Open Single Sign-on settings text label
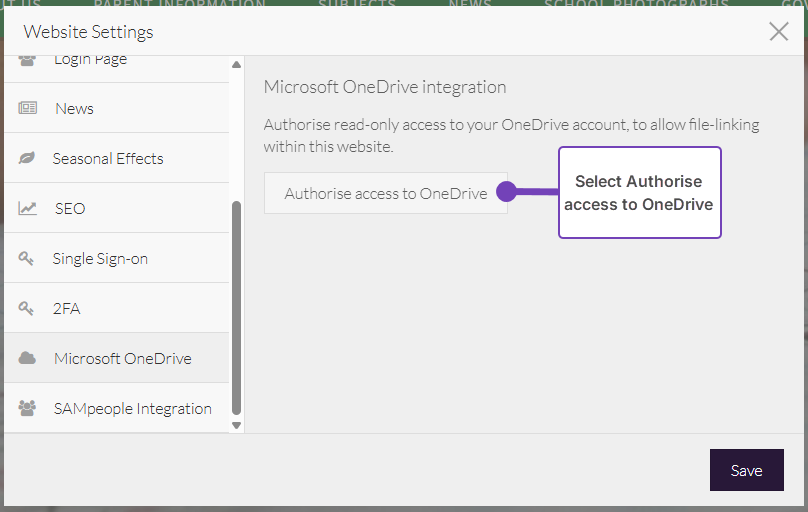808x512 pixels. click(100, 258)
